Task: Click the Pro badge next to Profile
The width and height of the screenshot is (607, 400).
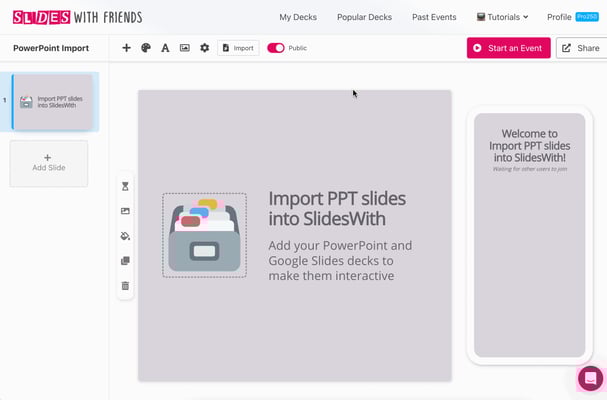Action: coord(587,17)
